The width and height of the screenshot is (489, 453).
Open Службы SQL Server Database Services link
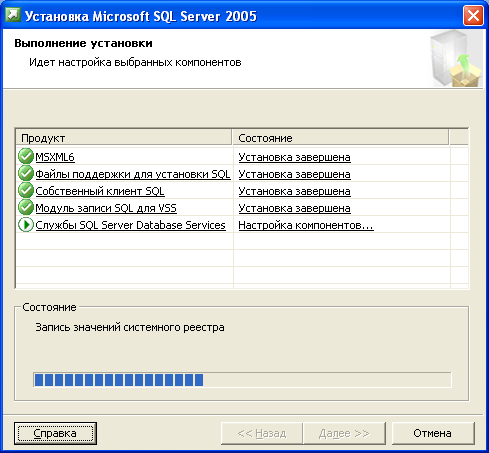click(131, 225)
